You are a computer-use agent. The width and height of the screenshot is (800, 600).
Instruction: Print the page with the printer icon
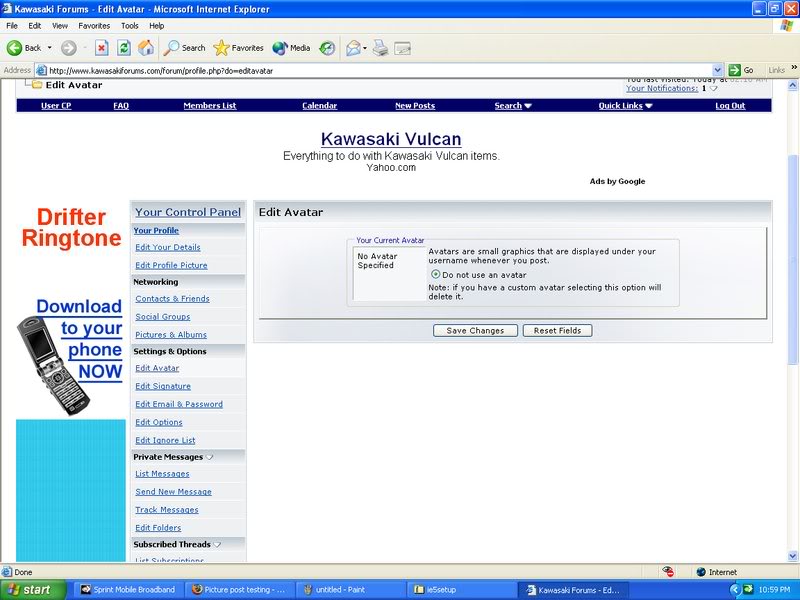[380, 48]
